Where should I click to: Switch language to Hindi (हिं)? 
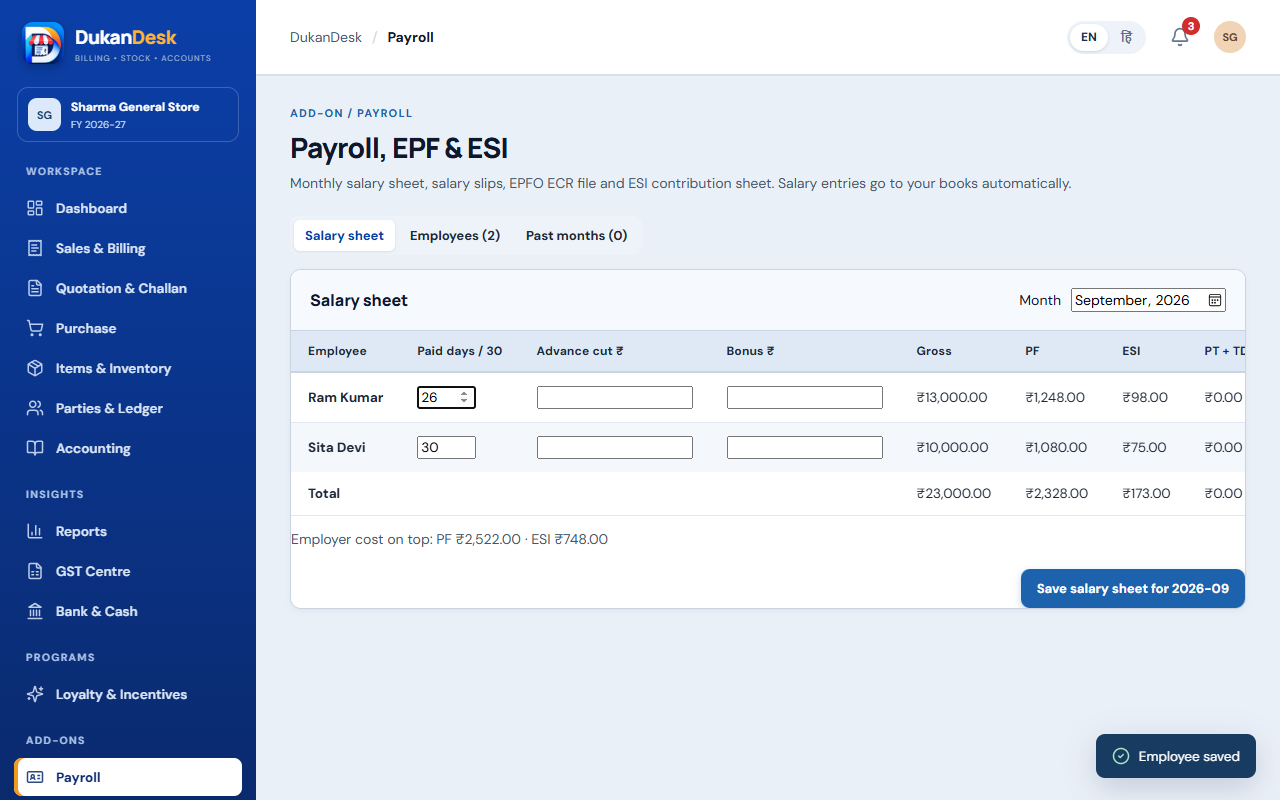[x=1126, y=37]
